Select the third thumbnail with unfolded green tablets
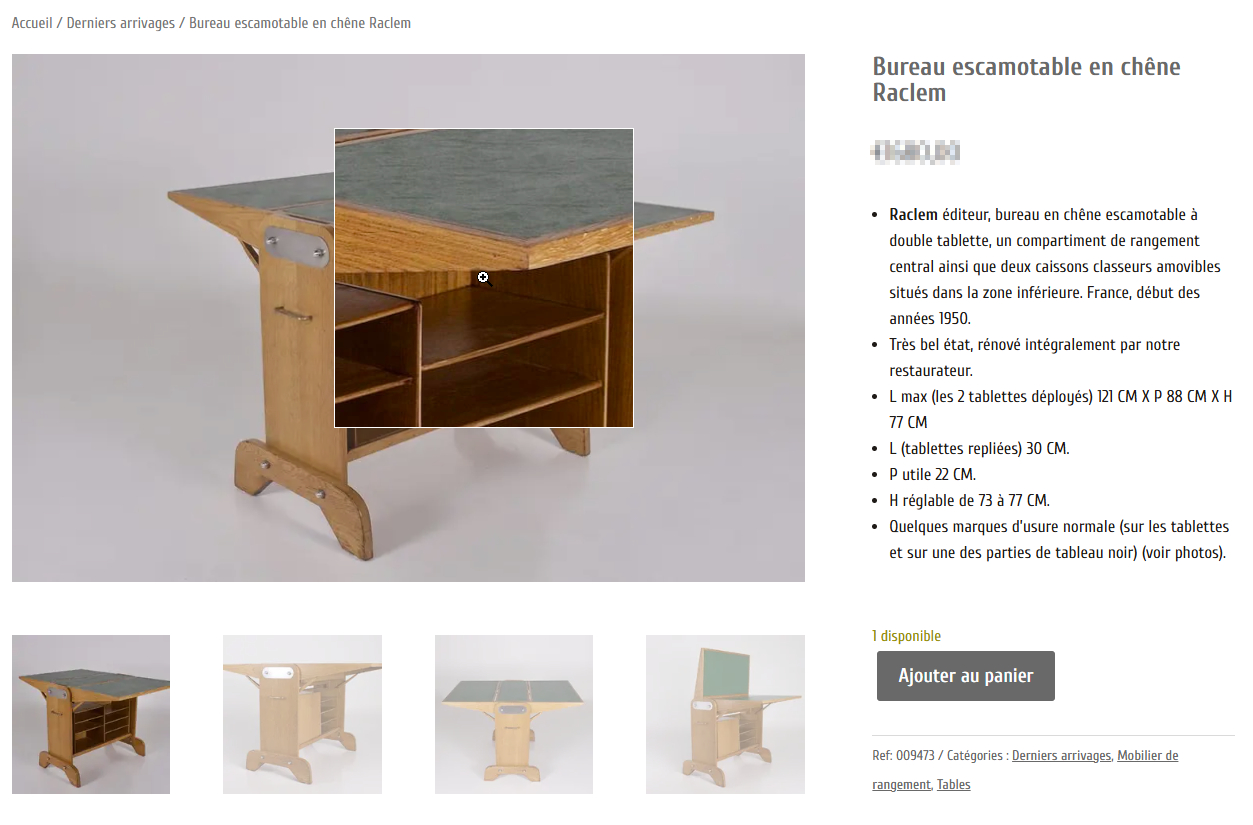This screenshot has height=825, width=1253. point(514,714)
